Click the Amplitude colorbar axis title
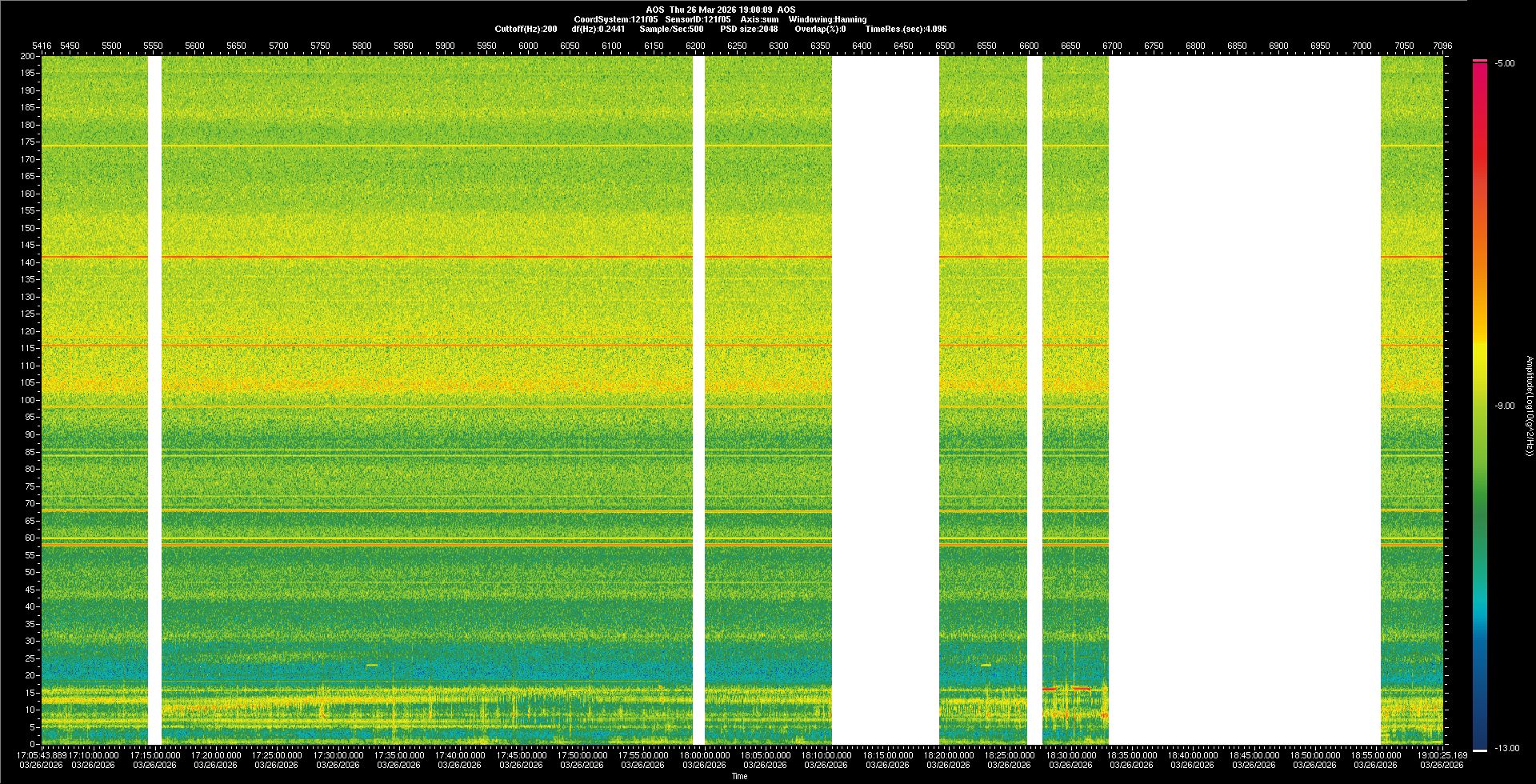Image resolution: width=1536 pixels, height=784 pixels. point(1529,406)
